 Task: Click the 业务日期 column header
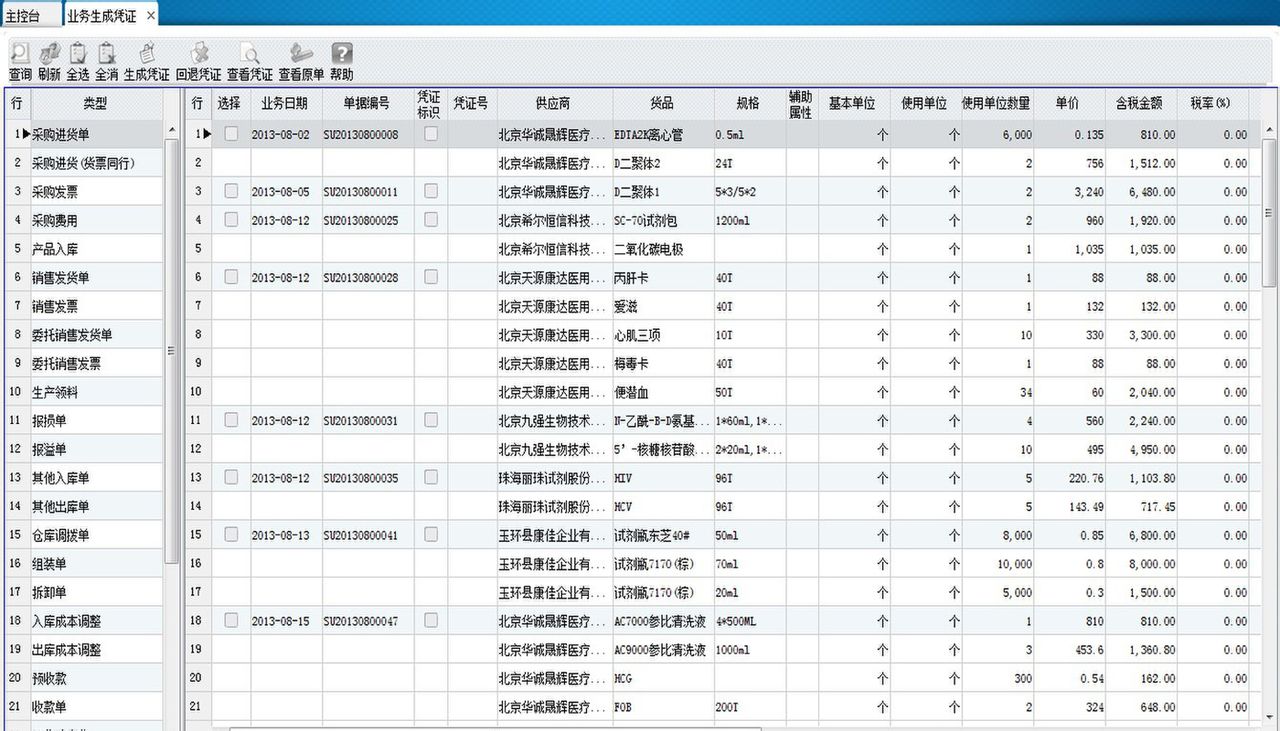coord(284,103)
